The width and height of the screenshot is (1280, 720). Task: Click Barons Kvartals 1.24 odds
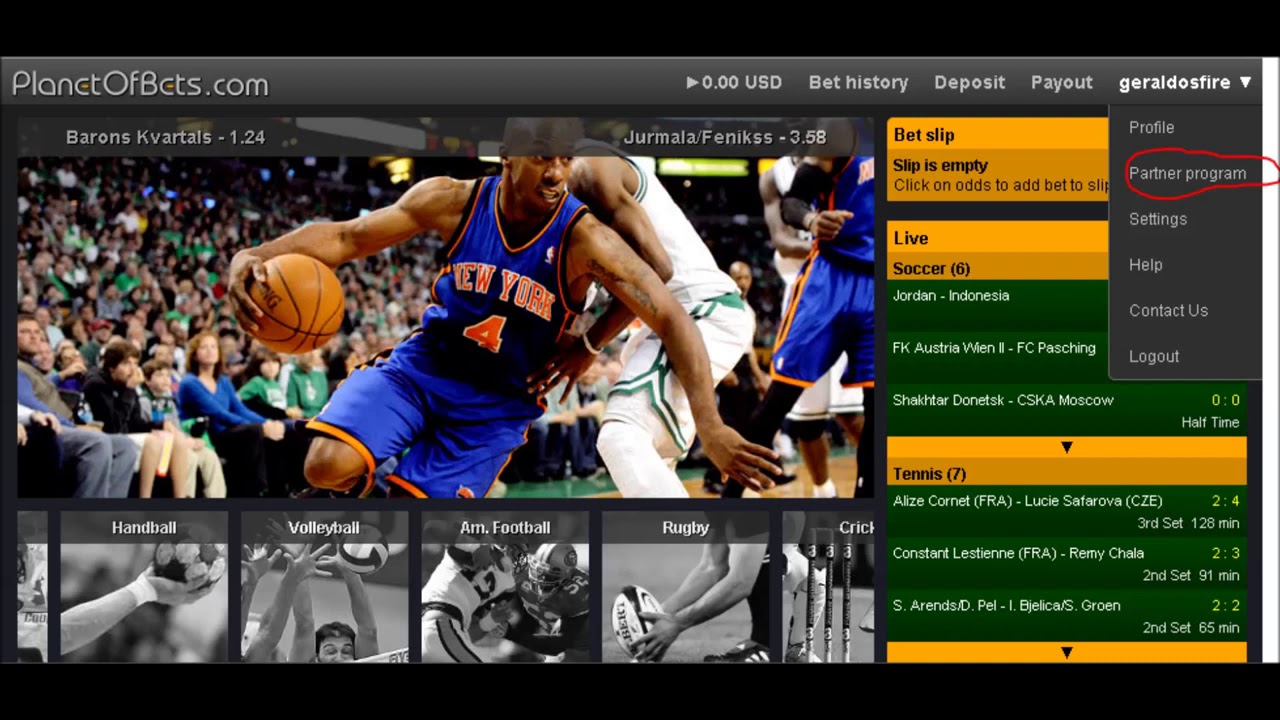coord(165,138)
